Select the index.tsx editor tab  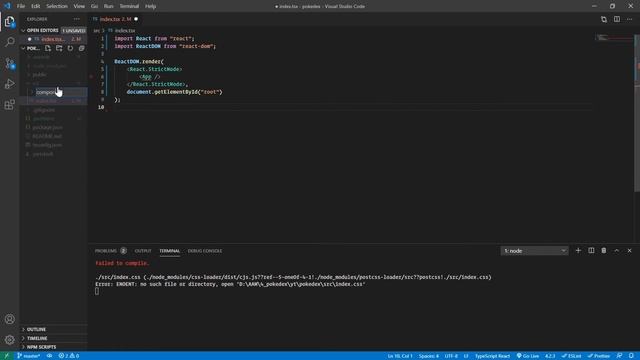[115, 19]
